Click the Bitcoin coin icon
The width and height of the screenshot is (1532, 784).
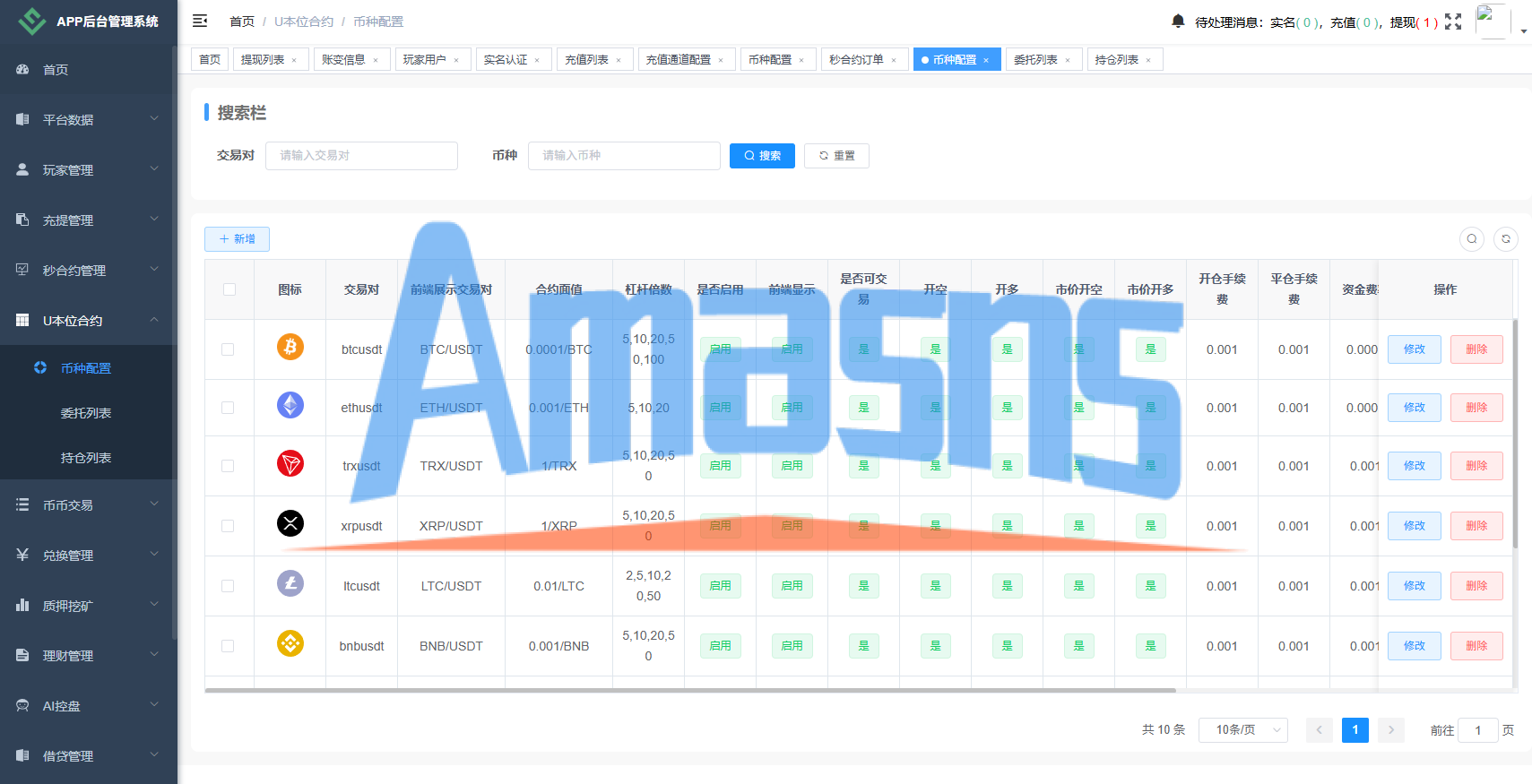tap(290, 347)
